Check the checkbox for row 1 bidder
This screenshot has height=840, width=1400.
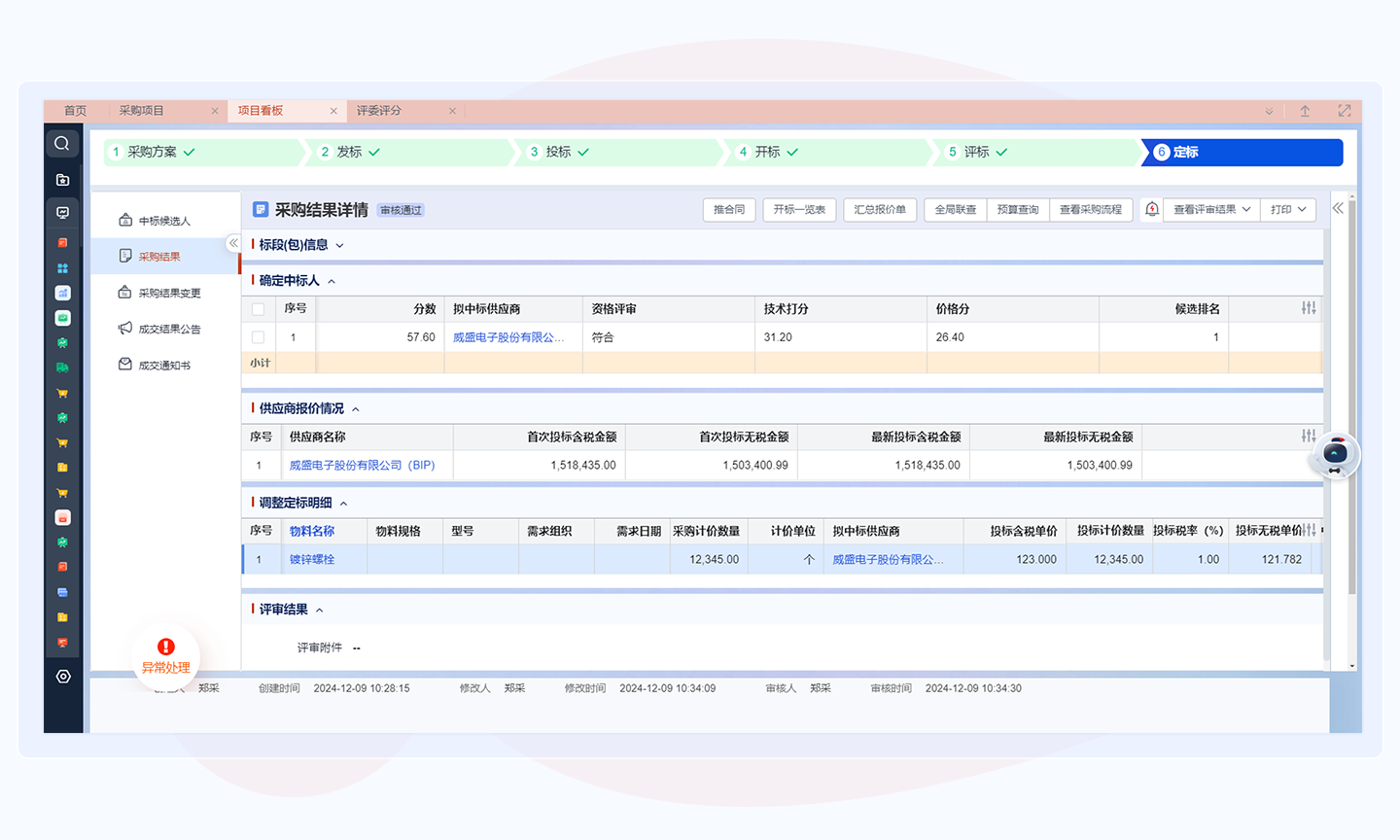pos(259,337)
